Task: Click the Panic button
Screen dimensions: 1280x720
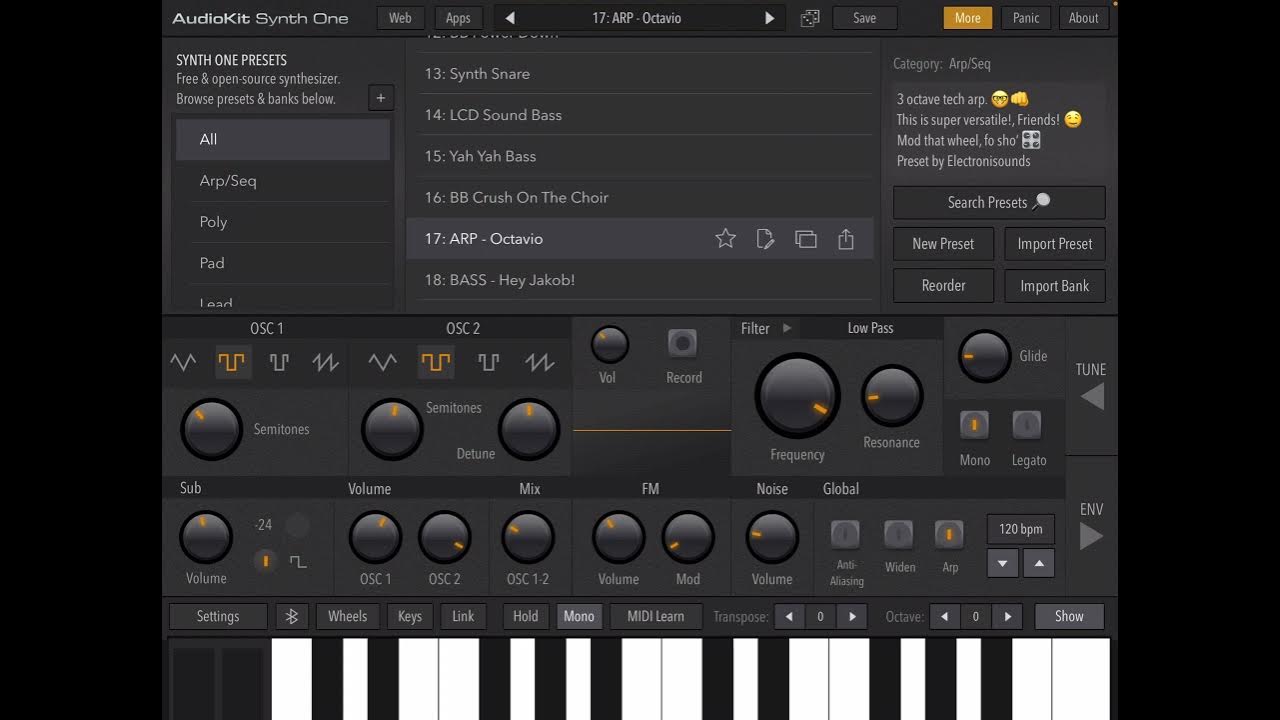Action: [x=1026, y=18]
